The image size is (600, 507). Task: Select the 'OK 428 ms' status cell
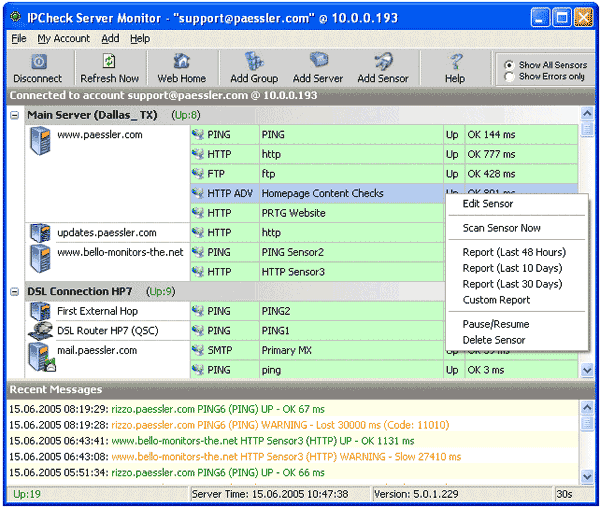(x=521, y=174)
